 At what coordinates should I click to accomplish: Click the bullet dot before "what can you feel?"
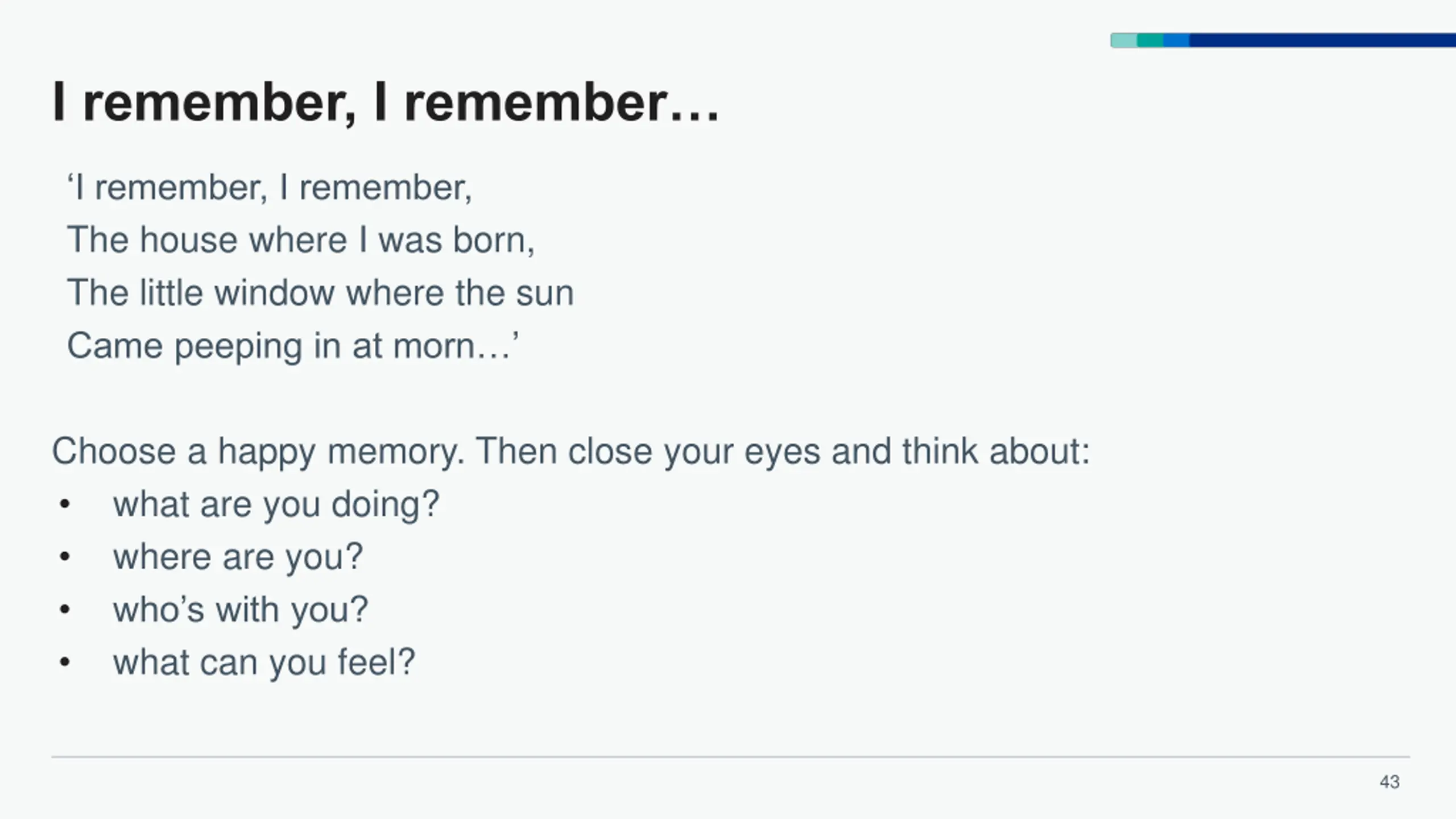pyautogui.click(x=65, y=663)
